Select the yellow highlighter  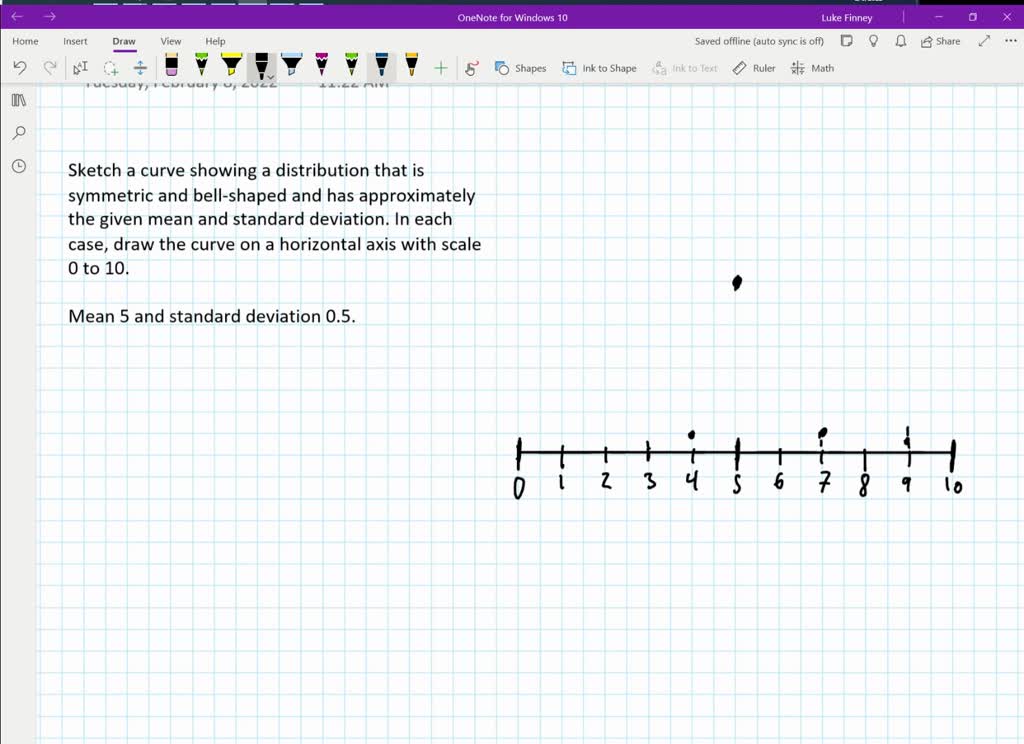pos(231,65)
